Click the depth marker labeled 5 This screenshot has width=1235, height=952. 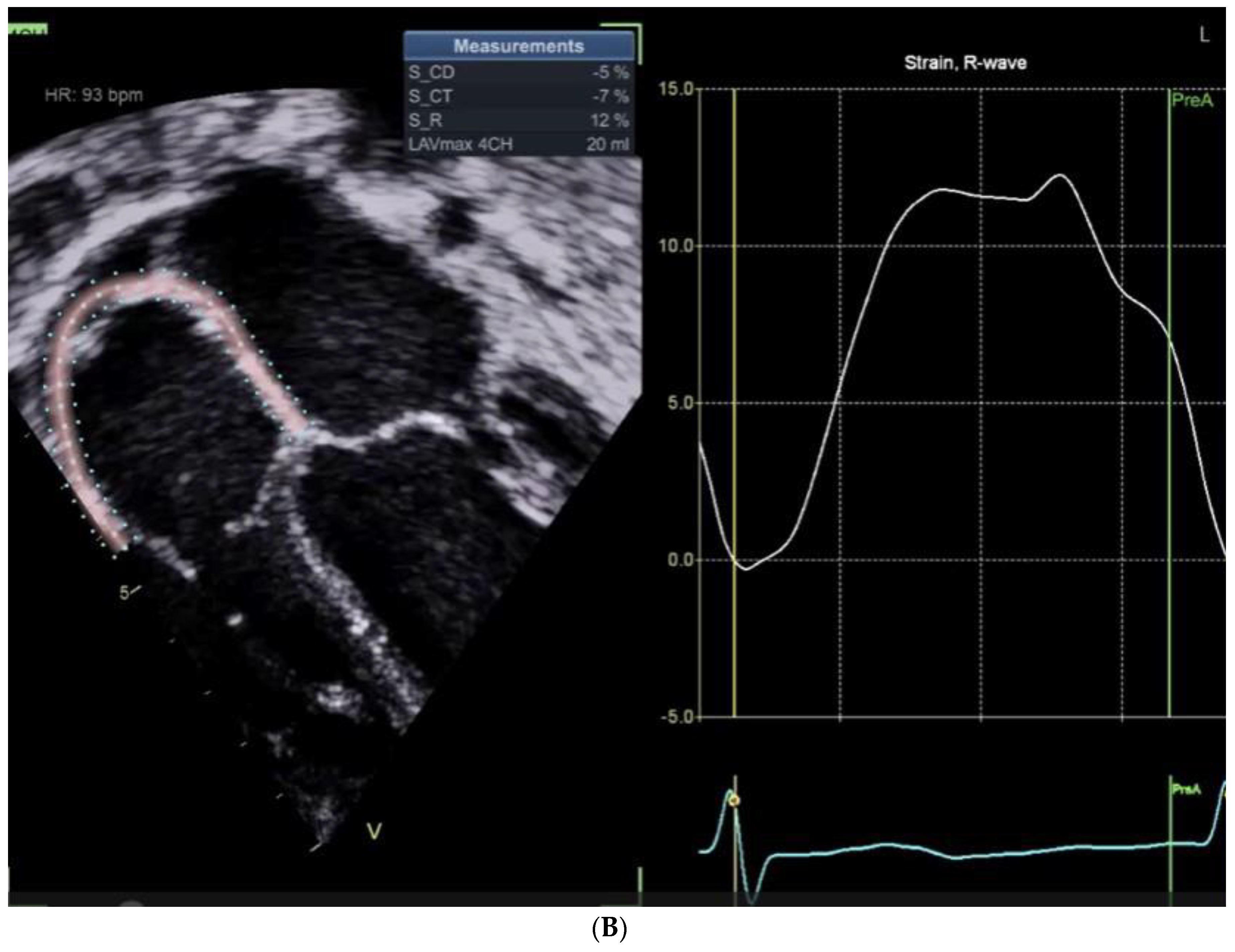click(124, 592)
